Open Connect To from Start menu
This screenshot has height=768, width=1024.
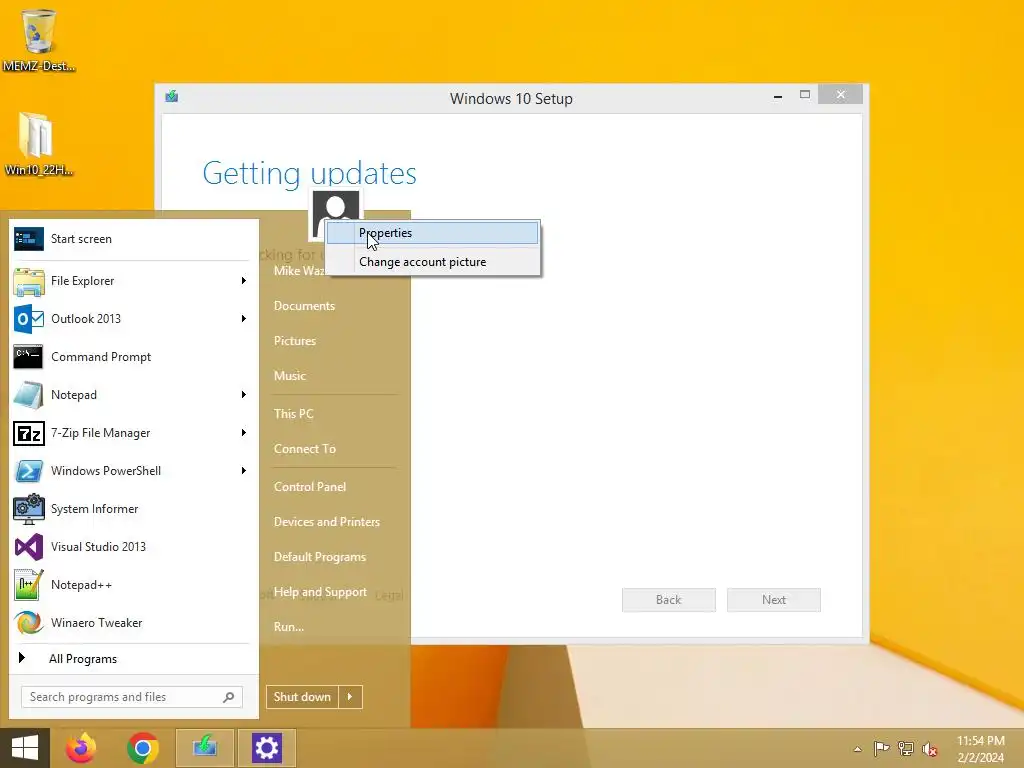pos(305,449)
